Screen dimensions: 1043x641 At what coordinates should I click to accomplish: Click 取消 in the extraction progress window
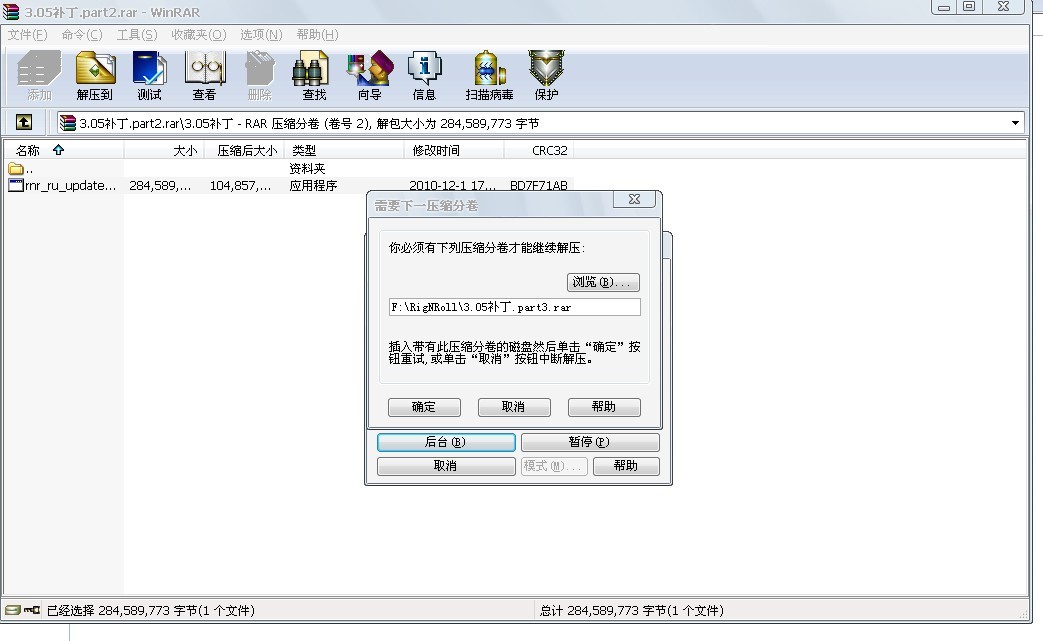(446, 466)
